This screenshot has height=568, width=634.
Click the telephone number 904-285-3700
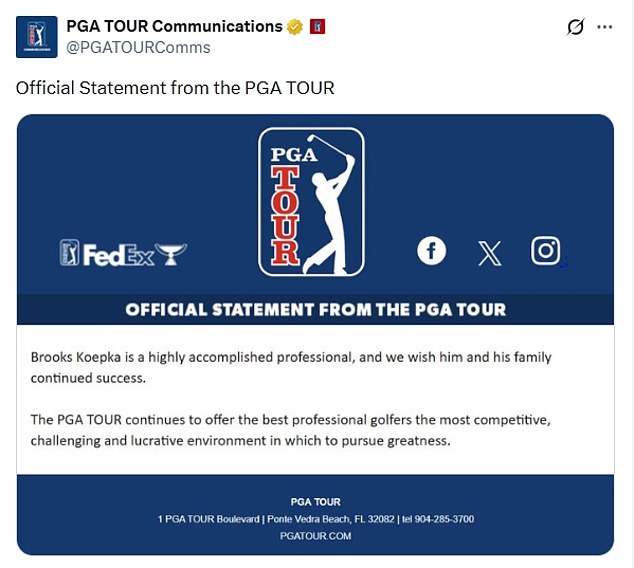440,519
